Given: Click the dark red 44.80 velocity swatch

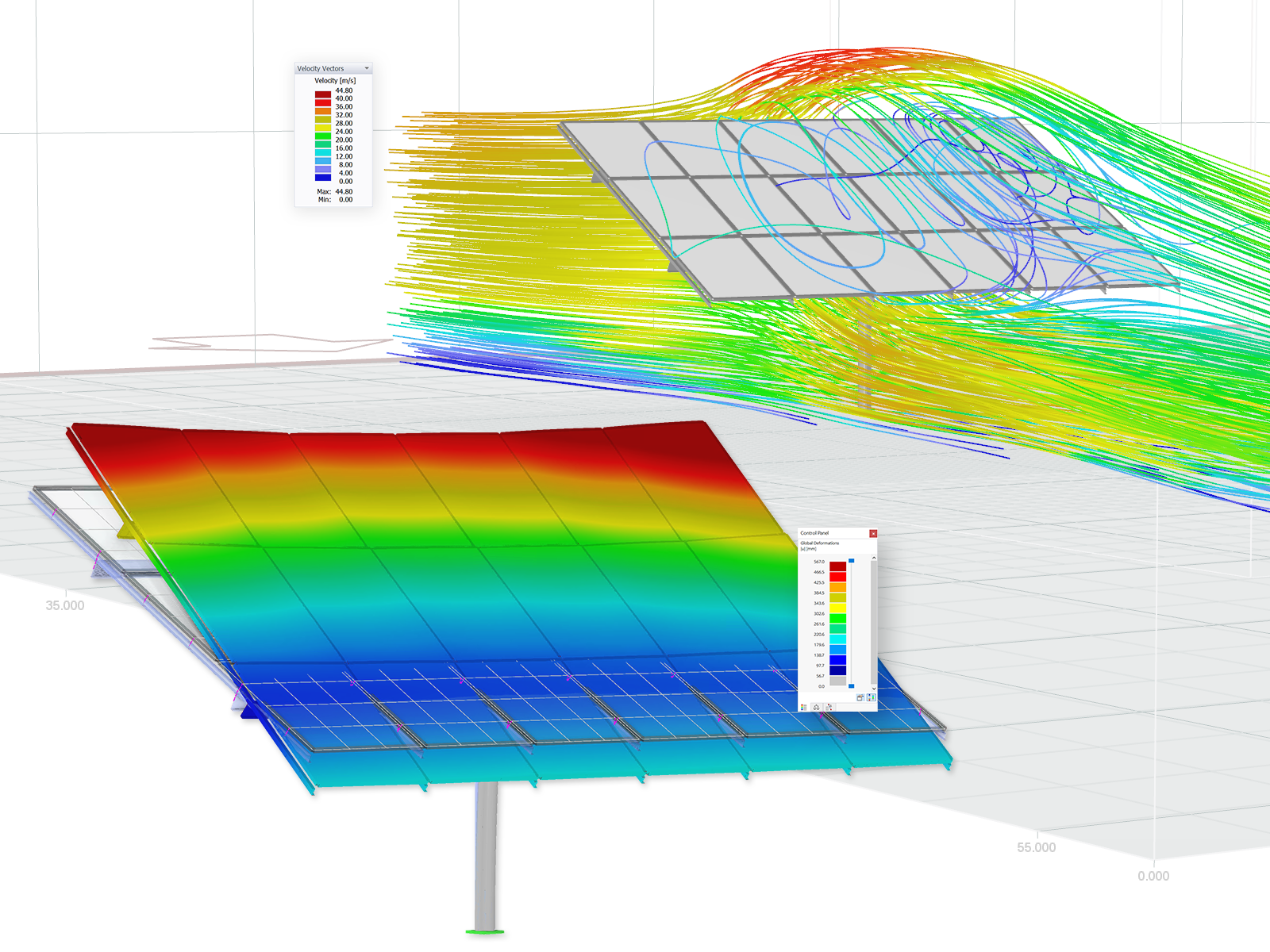Looking at the screenshot, I should click(323, 94).
